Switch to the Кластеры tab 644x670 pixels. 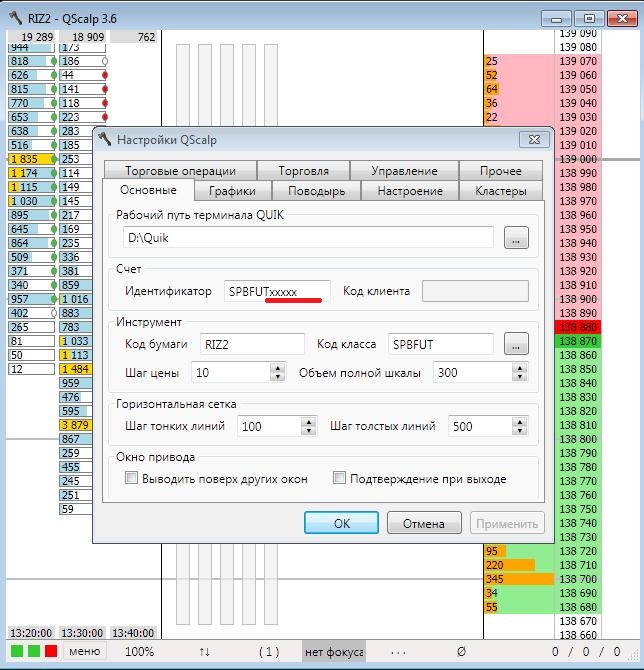(501, 191)
